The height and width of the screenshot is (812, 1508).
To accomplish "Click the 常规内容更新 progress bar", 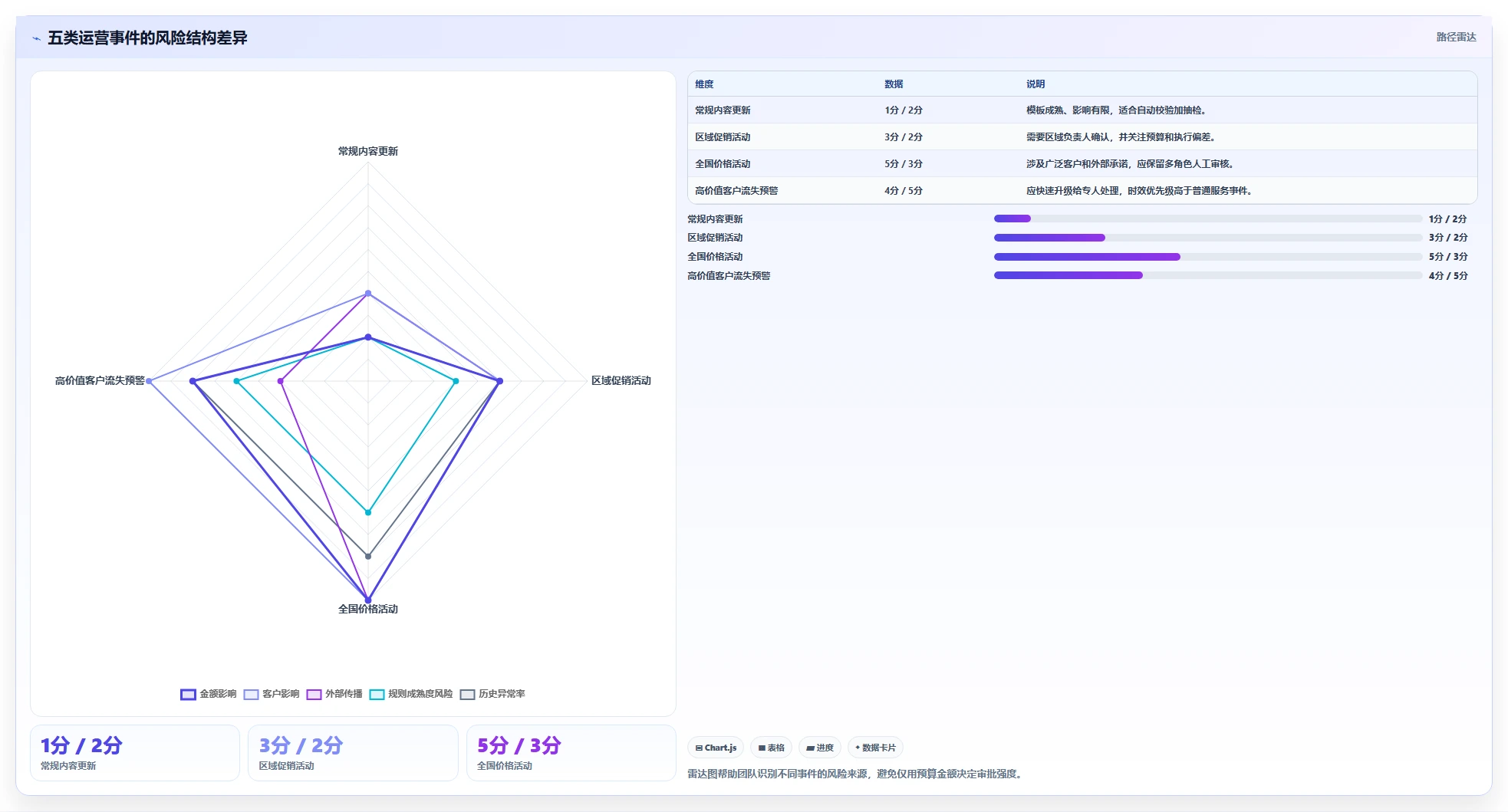I will [1208, 219].
